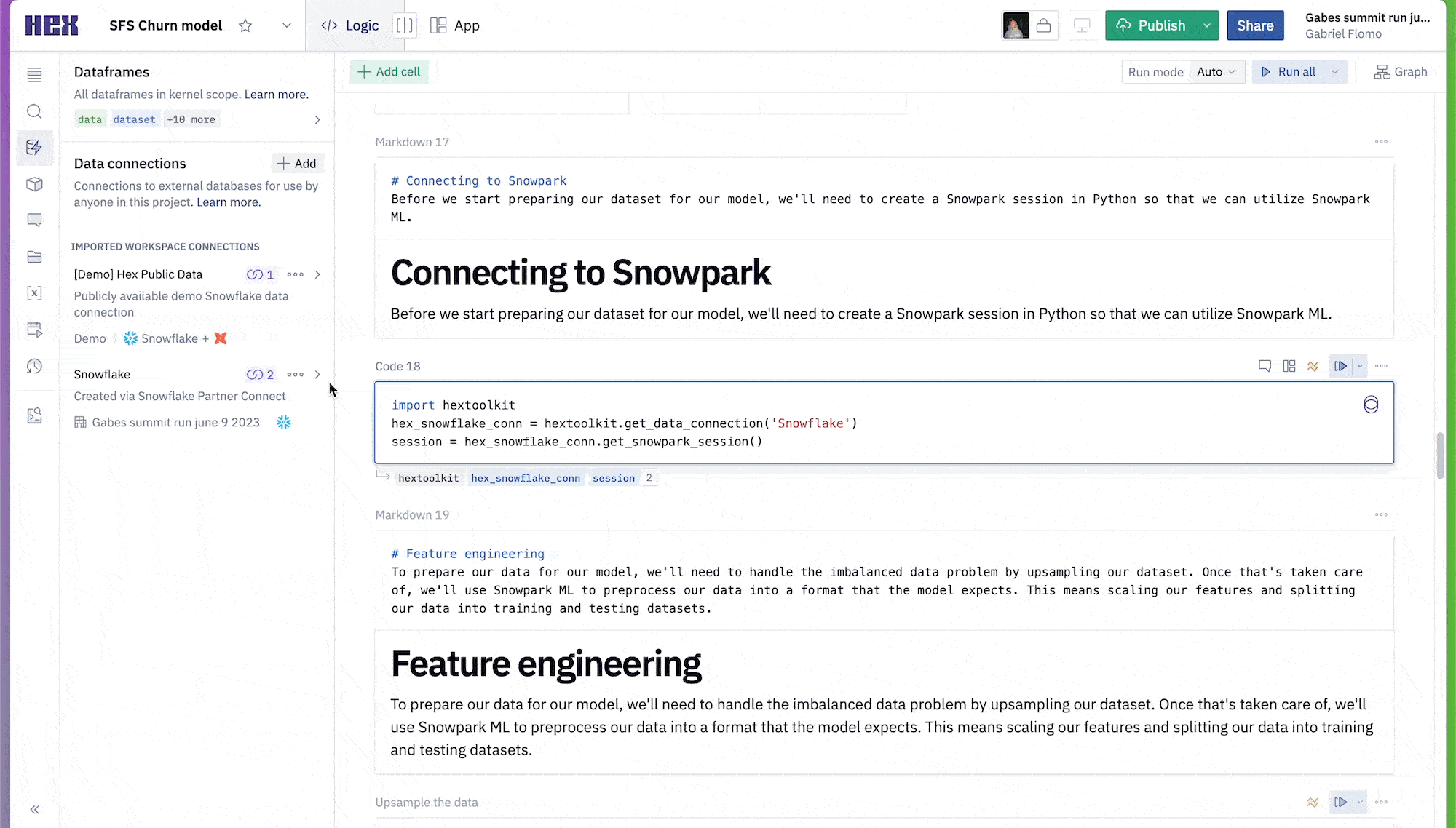Image resolution: width=1456 pixels, height=828 pixels.
Task: Open the comments sidebar icon
Action: [x=34, y=220]
